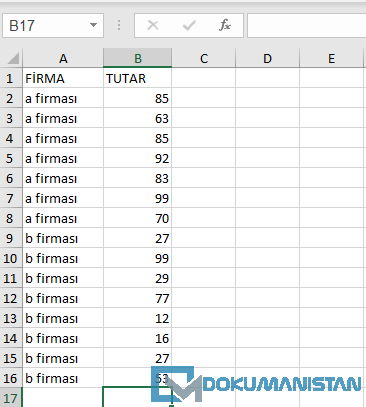The image size is (366, 407).
Task: Select empty cell E10
Action: (x=331, y=258)
